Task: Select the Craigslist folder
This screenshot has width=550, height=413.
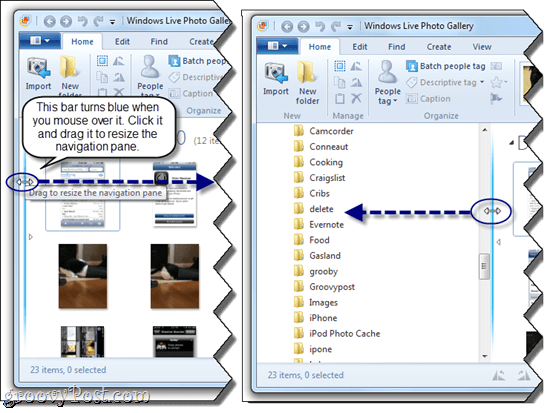Action: click(319, 178)
